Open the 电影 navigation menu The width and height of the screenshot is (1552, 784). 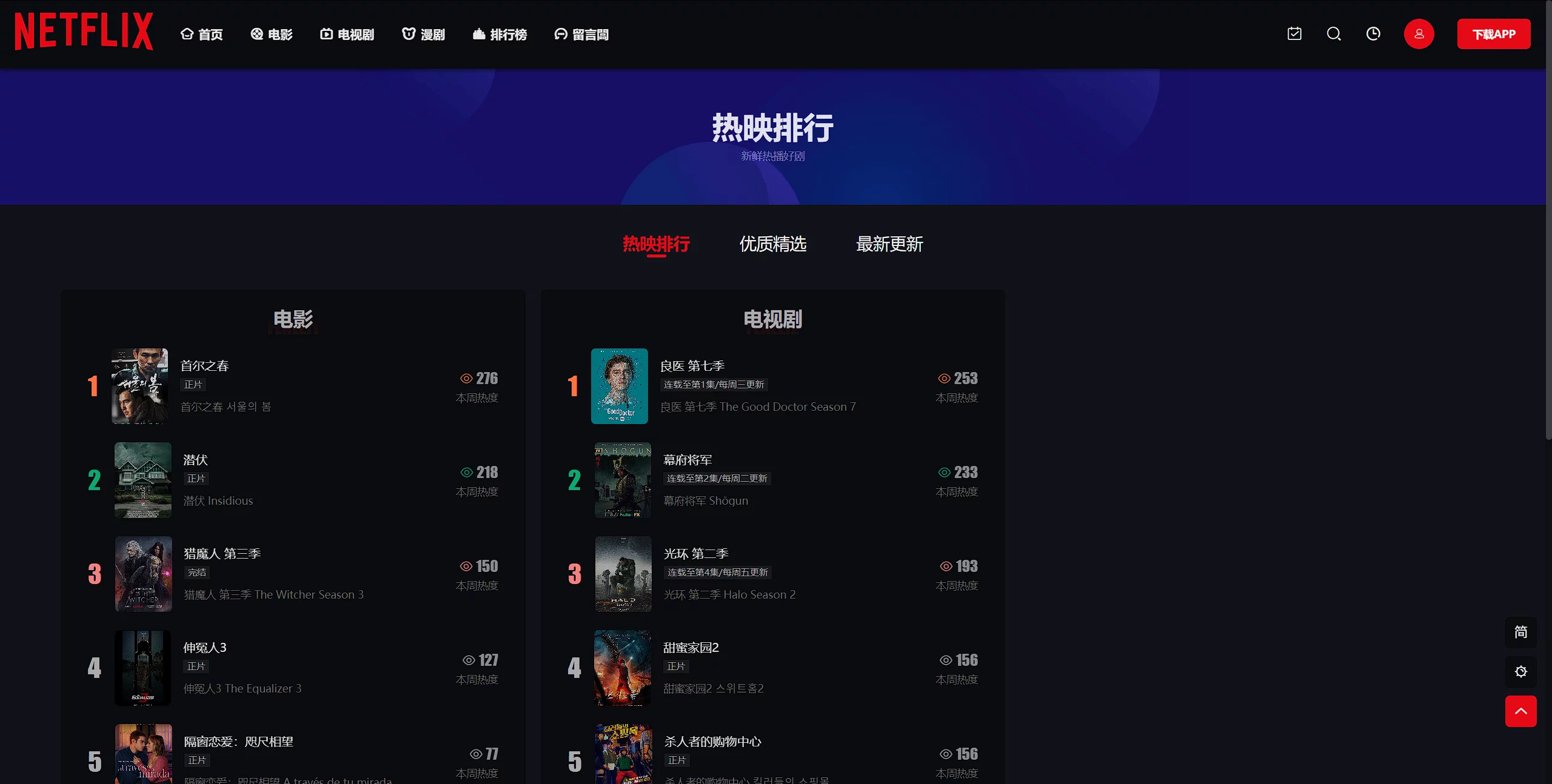tap(272, 35)
